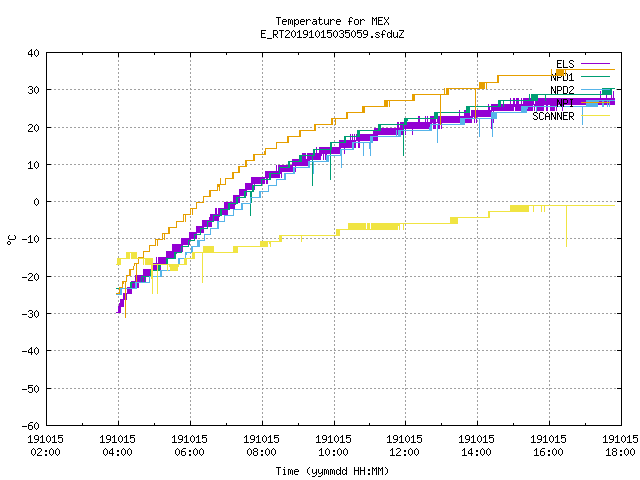This screenshot has height=480, width=640.
Task: Click the NPD1 legend label
Action: [562, 77]
